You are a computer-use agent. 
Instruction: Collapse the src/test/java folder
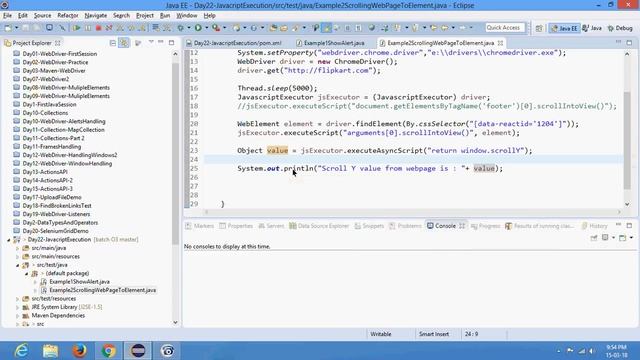[x=18, y=265]
